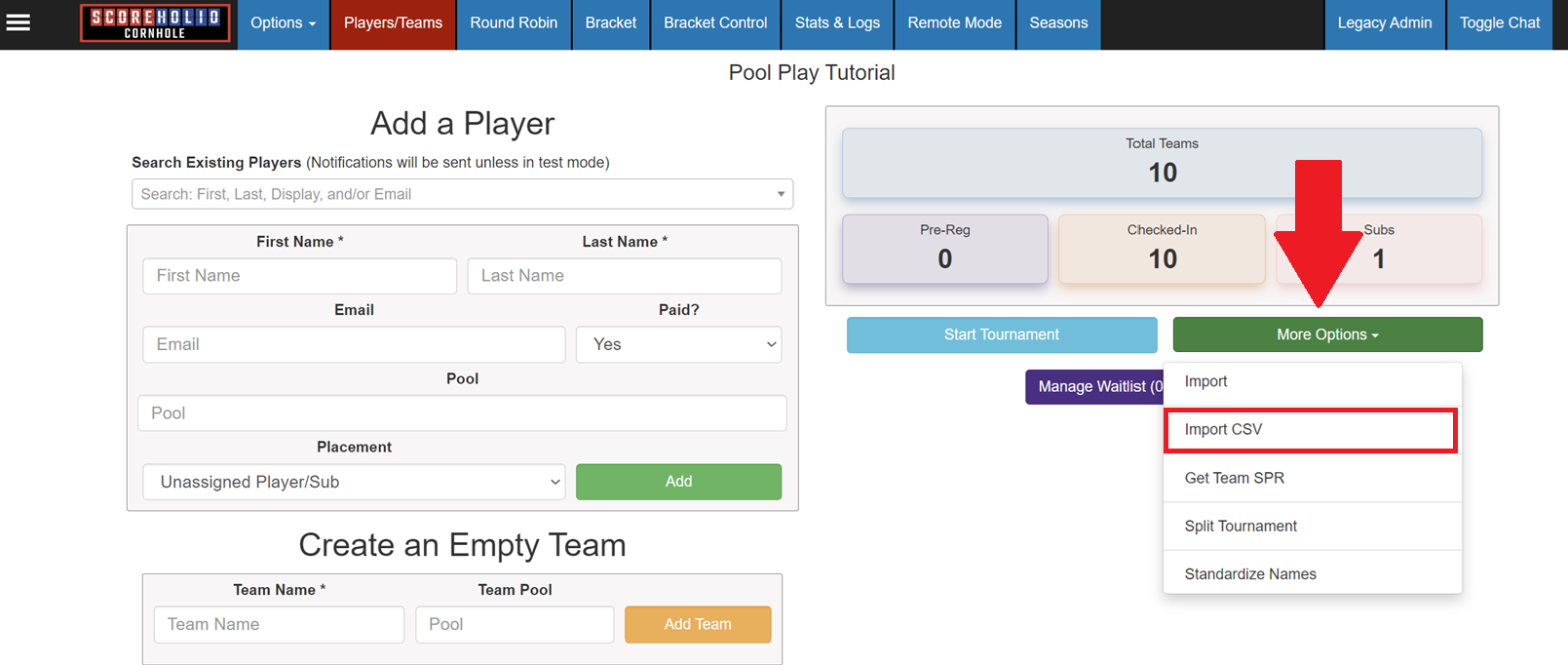Focus the Email text field

[354, 344]
